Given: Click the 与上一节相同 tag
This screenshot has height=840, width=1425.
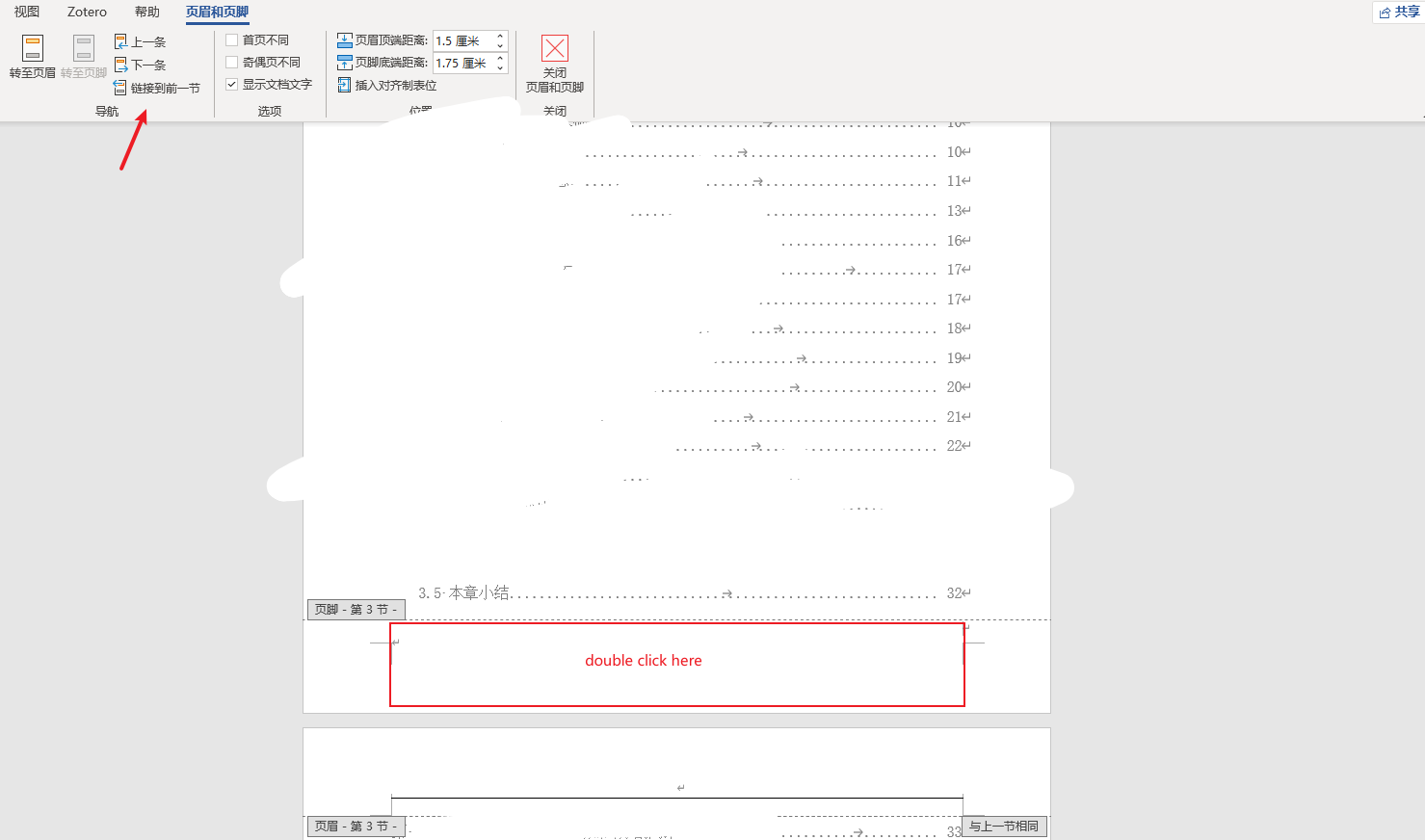Looking at the screenshot, I should (1004, 826).
